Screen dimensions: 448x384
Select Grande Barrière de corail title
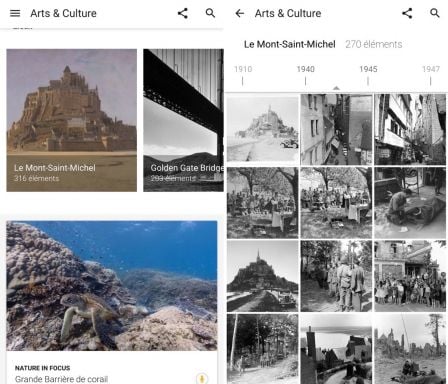point(61,379)
